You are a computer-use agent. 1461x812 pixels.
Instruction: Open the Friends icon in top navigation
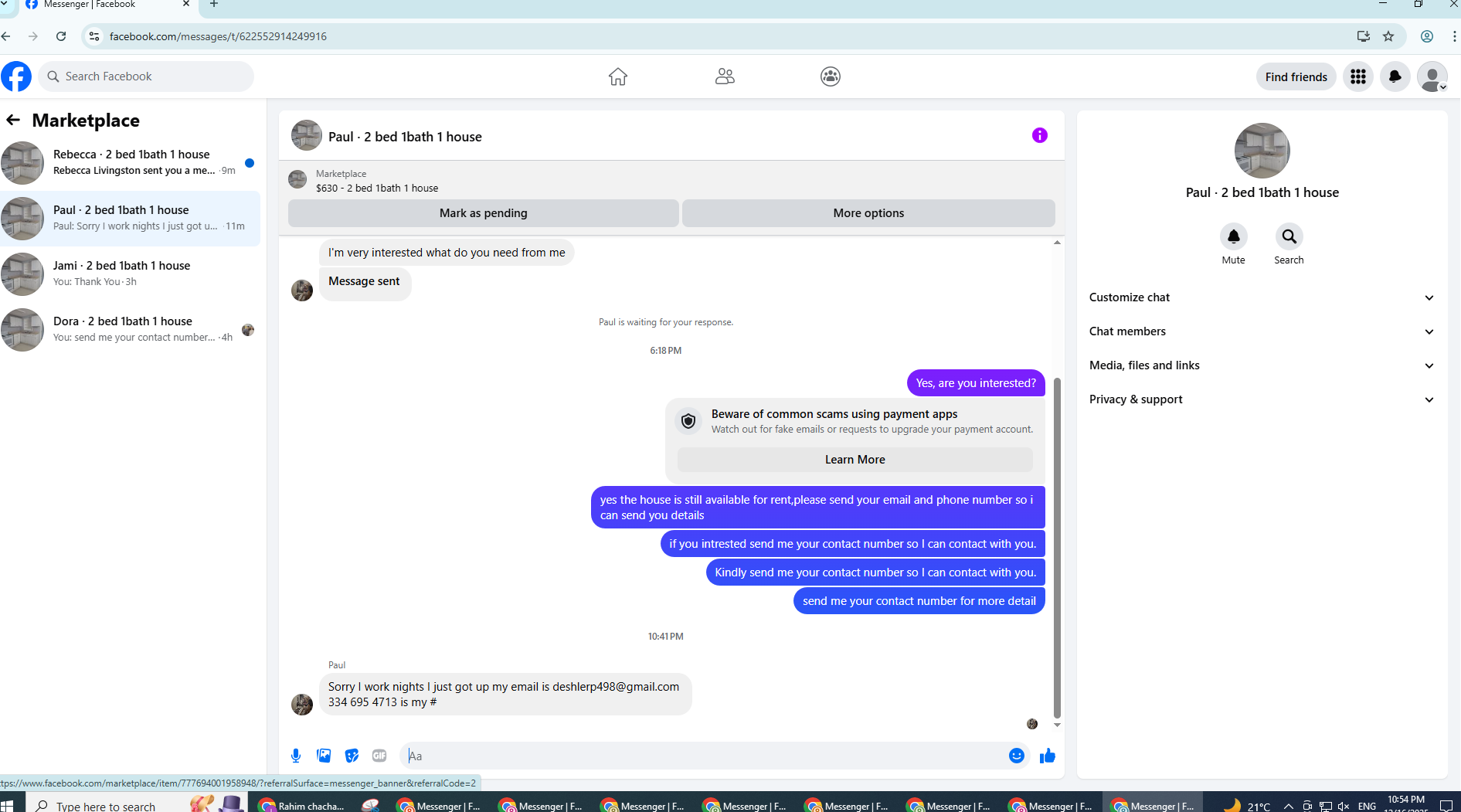click(x=725, y=76)
